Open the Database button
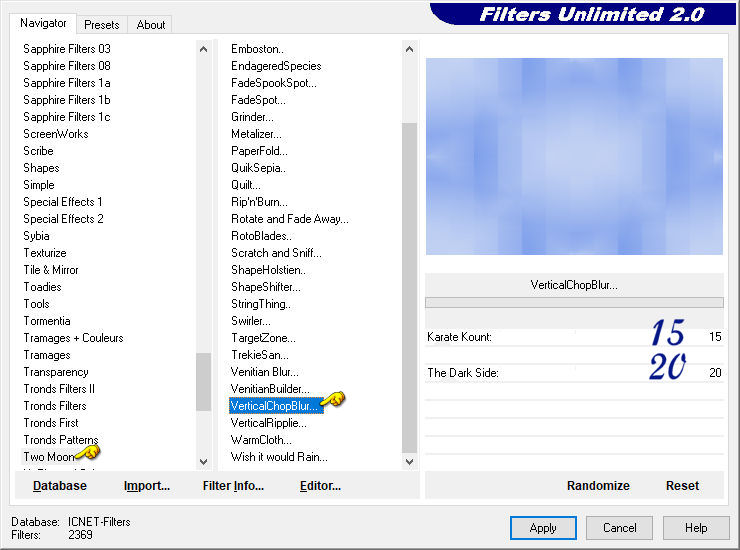 coord(60,485)
